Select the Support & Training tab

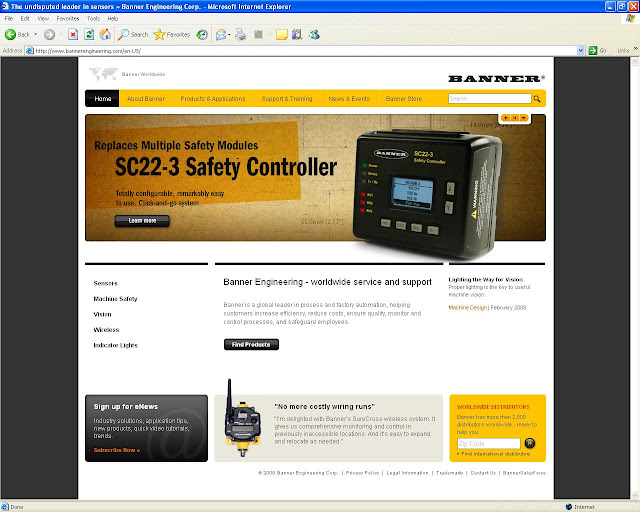click(287, 98)
